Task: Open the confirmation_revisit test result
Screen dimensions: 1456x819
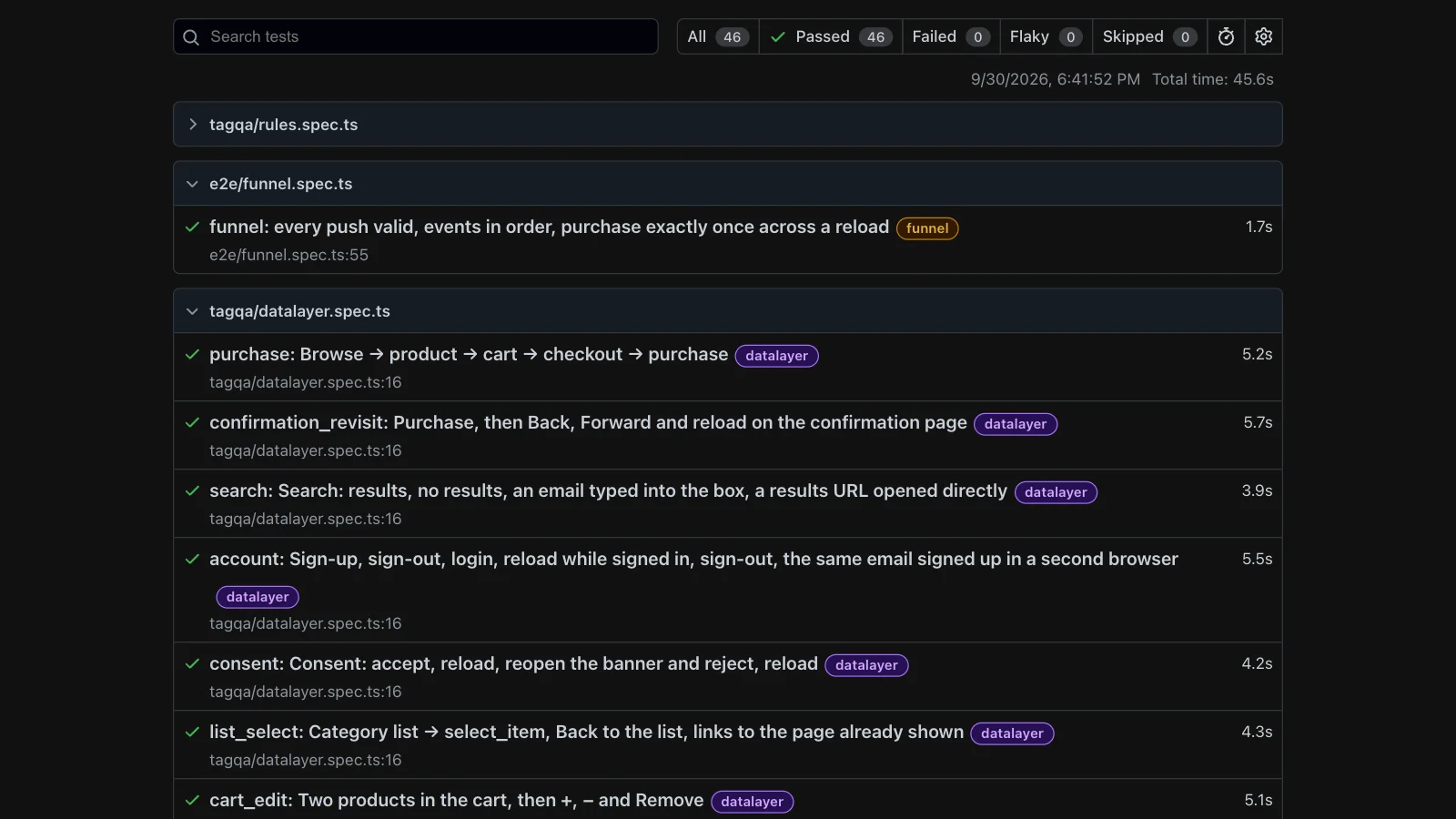Action: (x=588, y=422)
